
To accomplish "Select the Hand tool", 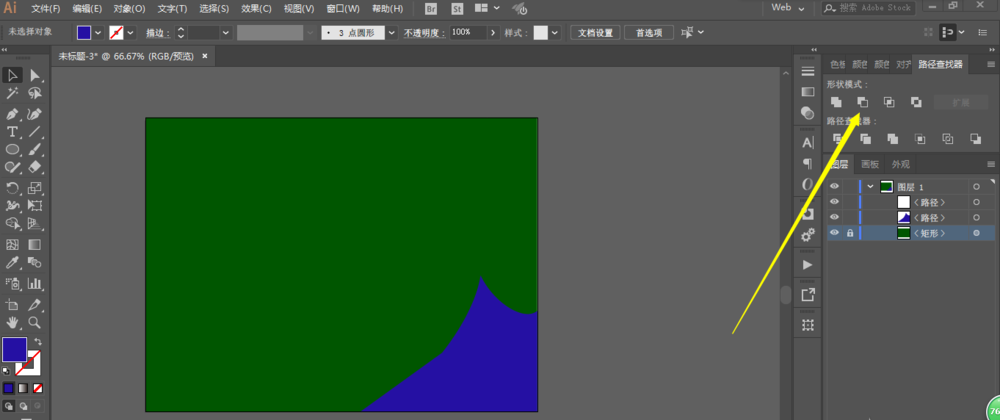I will [x=13, y=322].
